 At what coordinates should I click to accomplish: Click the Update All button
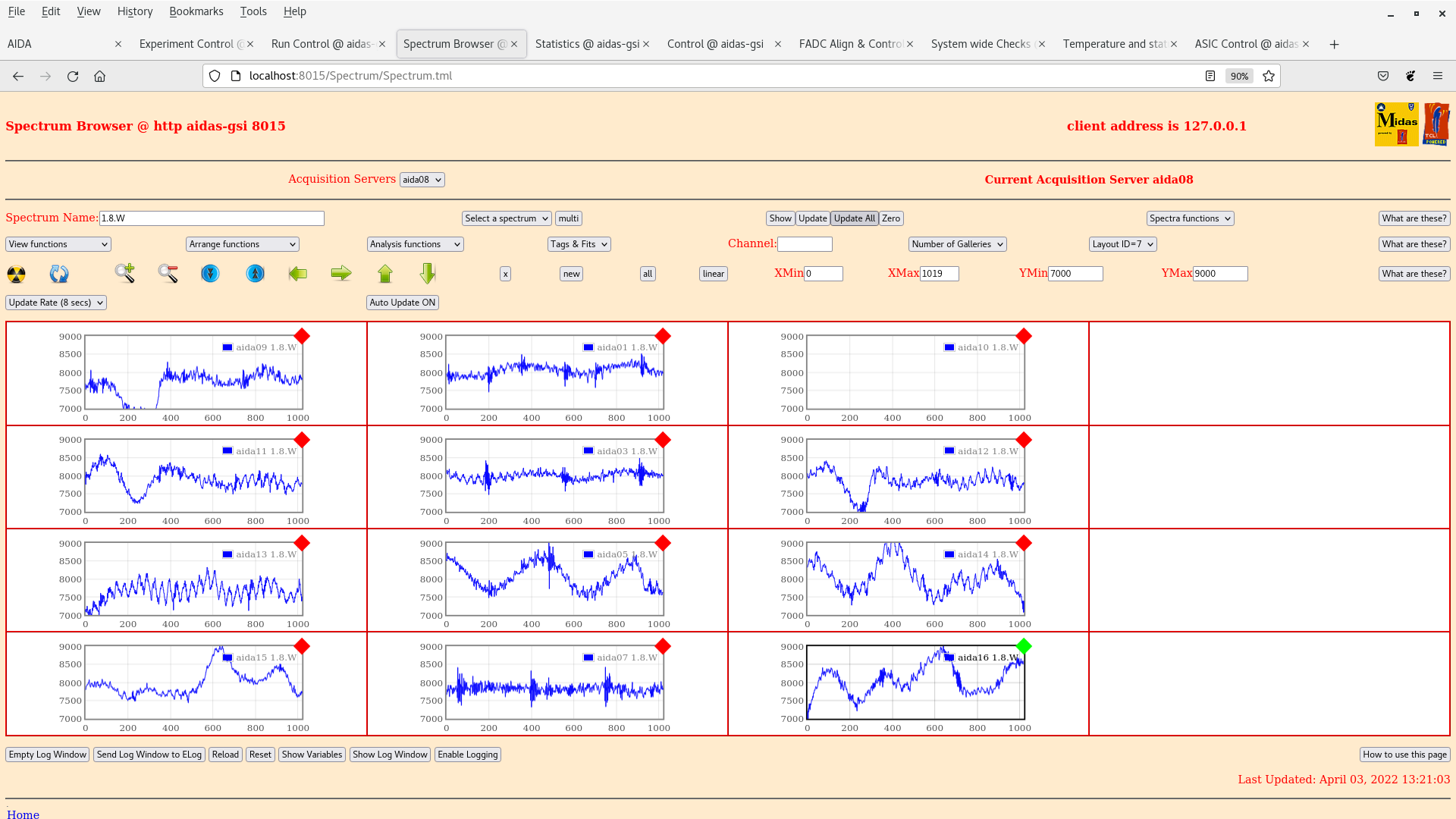coord(855,218)
